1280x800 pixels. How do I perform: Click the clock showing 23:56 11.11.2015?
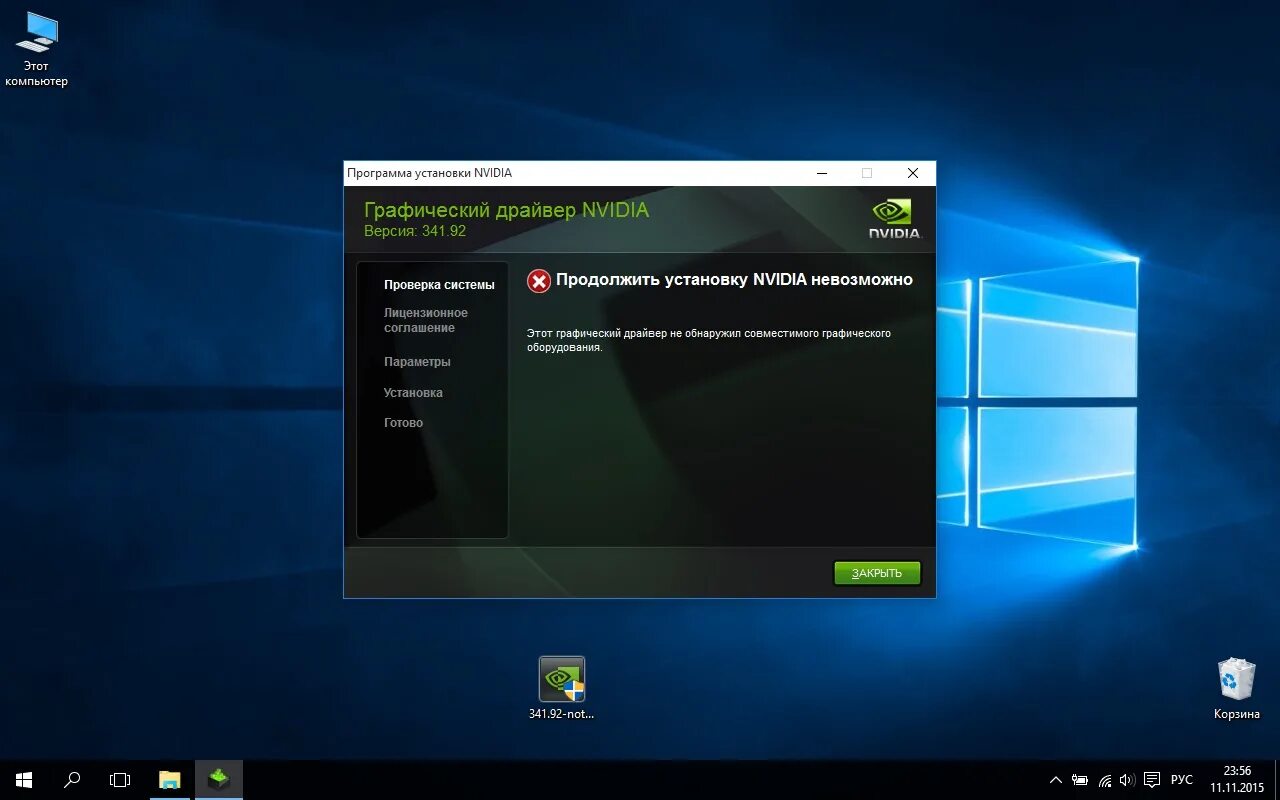pyautogui.click(x=1237, y=780)
